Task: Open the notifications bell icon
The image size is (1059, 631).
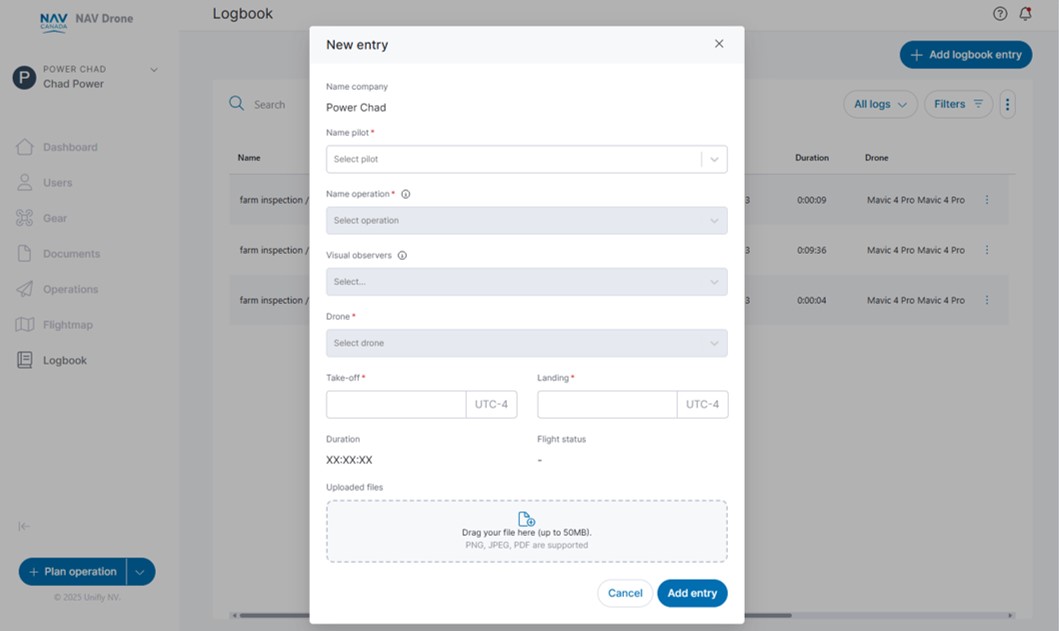Action: point(1025,14)
